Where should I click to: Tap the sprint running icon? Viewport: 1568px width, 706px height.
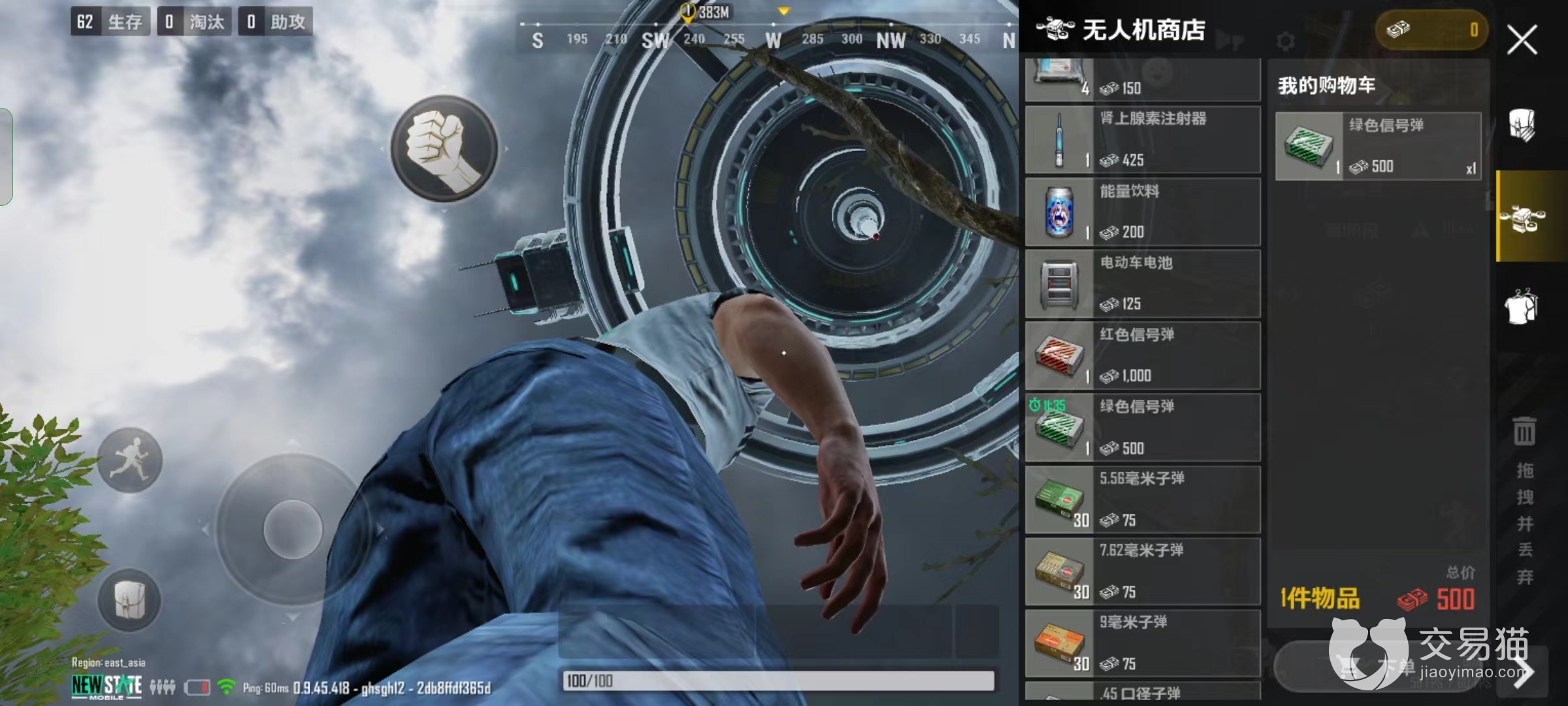pos(130,461)
